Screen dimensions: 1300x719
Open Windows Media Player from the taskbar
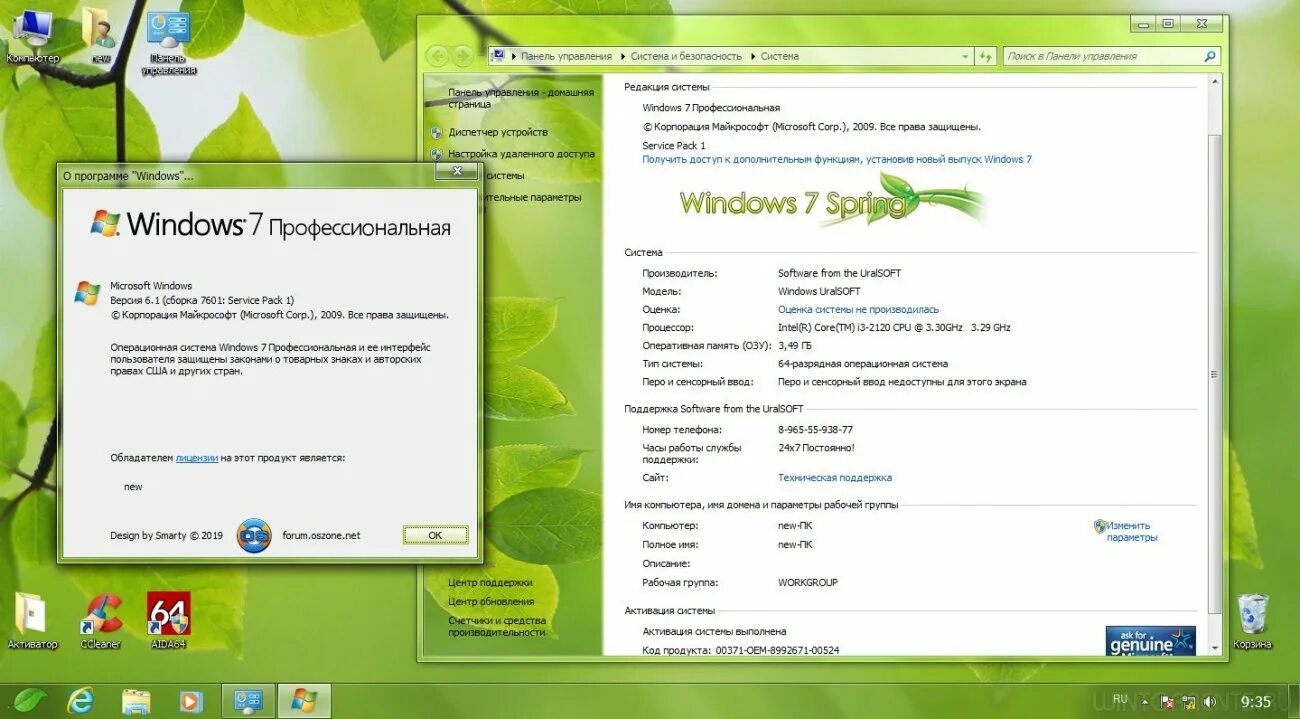point(190,700)
